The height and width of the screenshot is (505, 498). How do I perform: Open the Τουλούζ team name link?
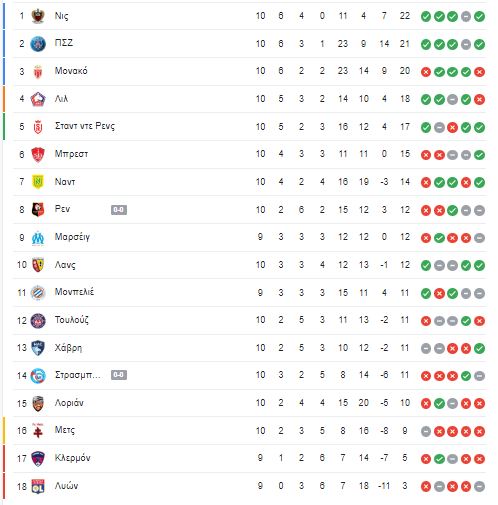(x=72, y=320)
